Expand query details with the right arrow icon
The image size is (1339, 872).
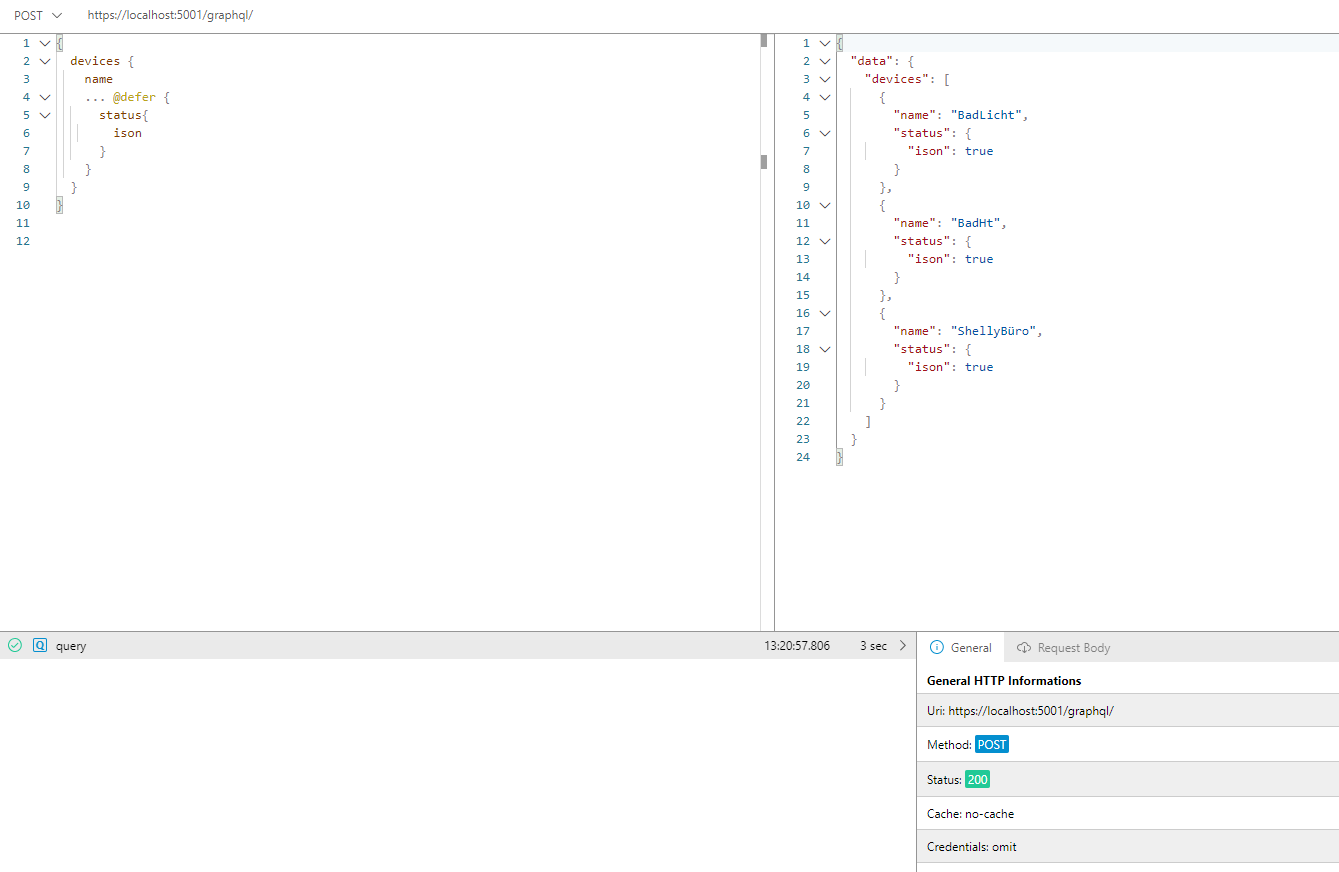pyautogui.click(x=903, y=645)
